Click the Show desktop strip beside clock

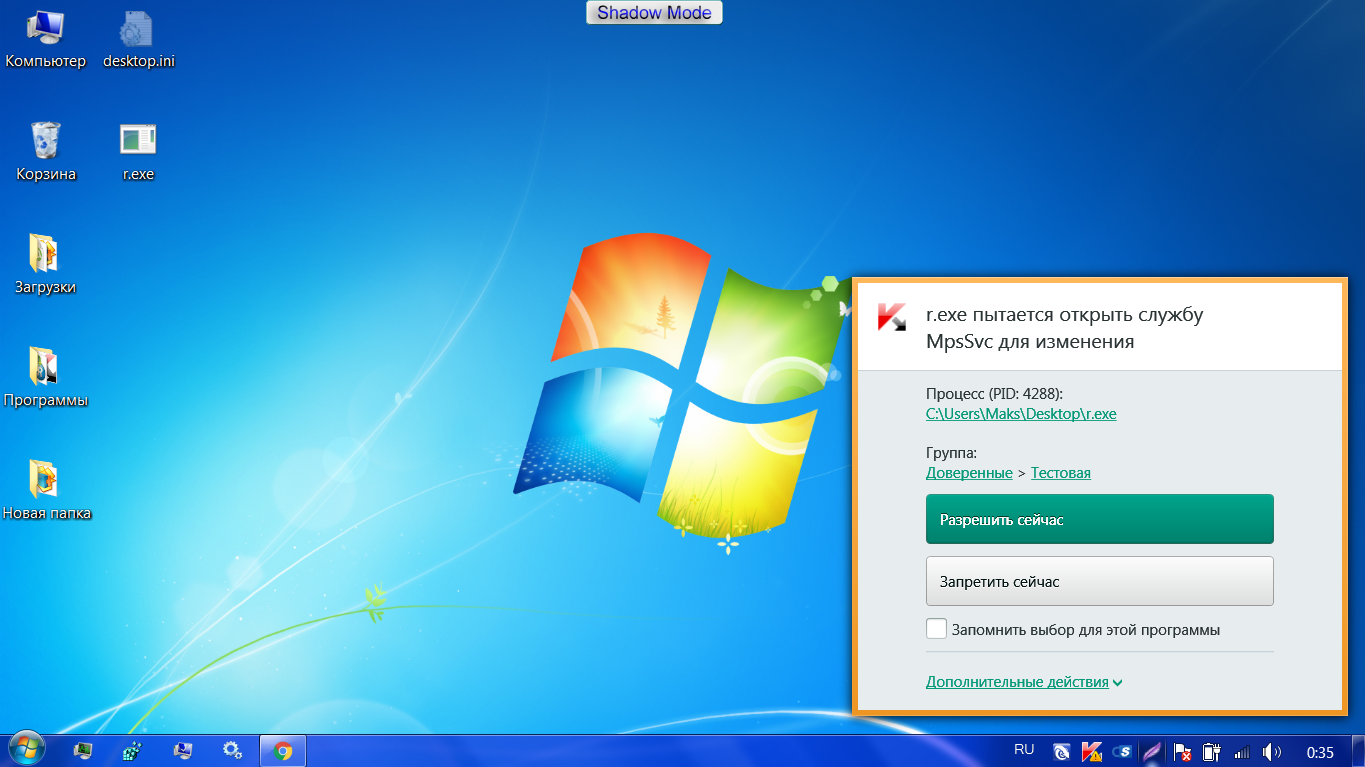pos(1357,750)
